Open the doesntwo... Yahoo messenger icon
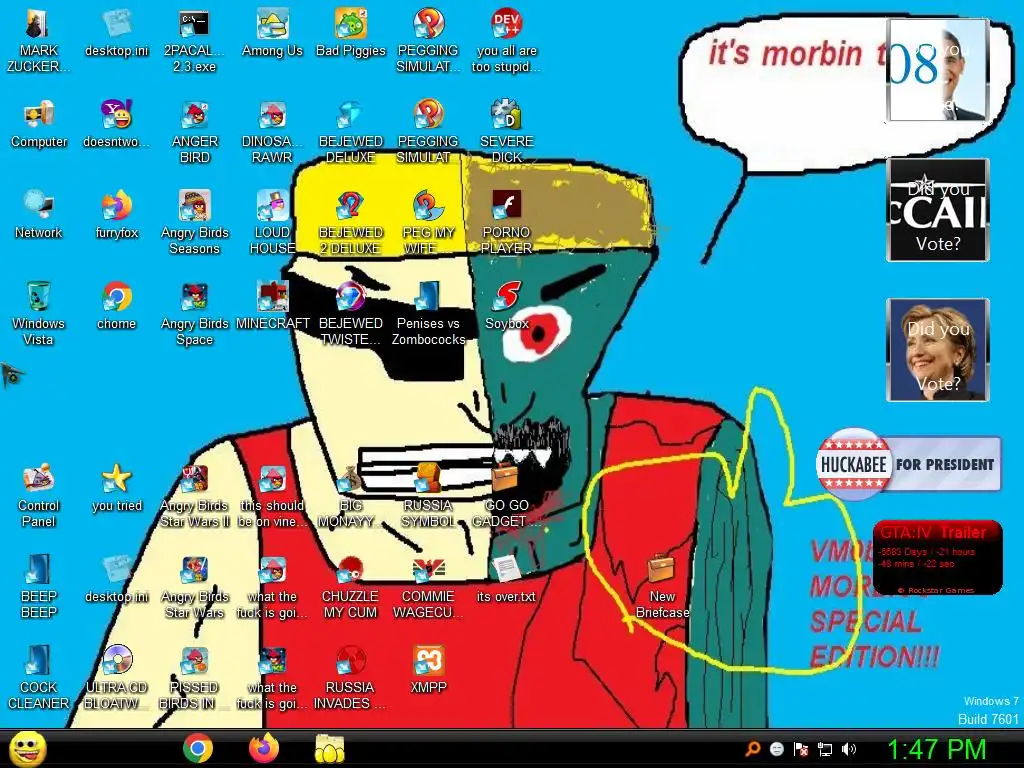This screenshot has height=768, width=1024. 116,125
